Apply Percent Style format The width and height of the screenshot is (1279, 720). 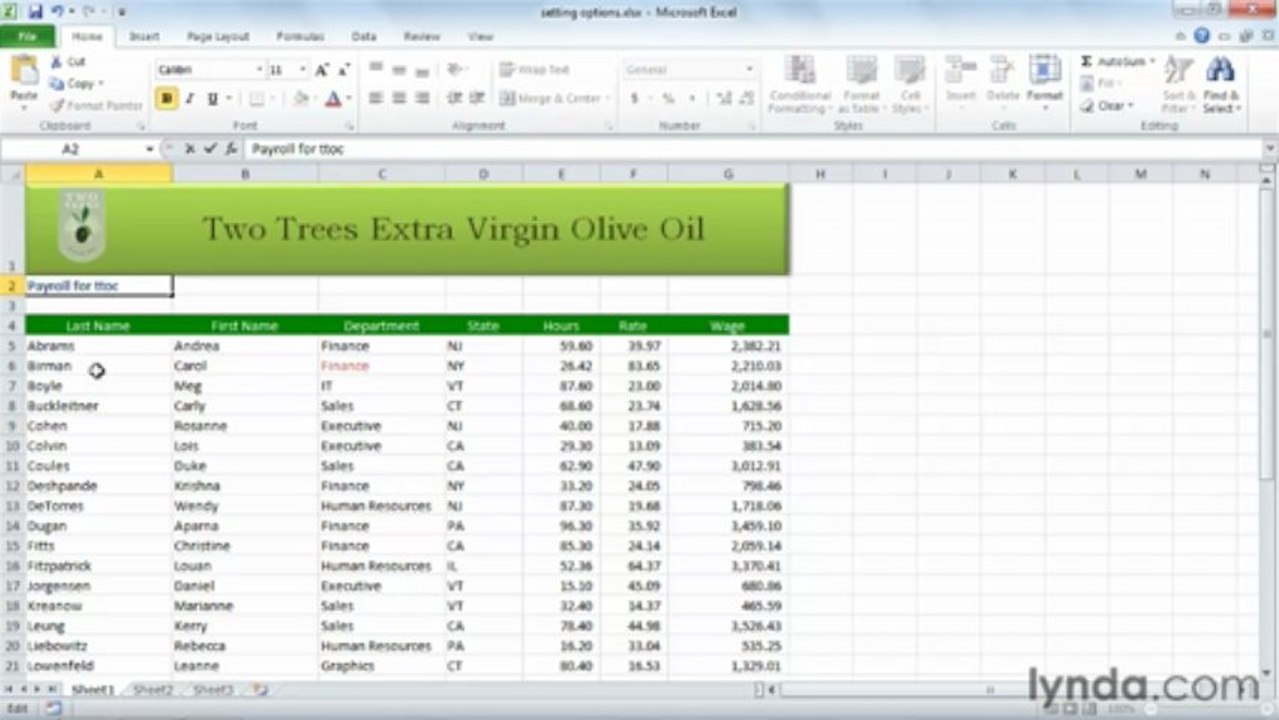(x=667, y=98)
